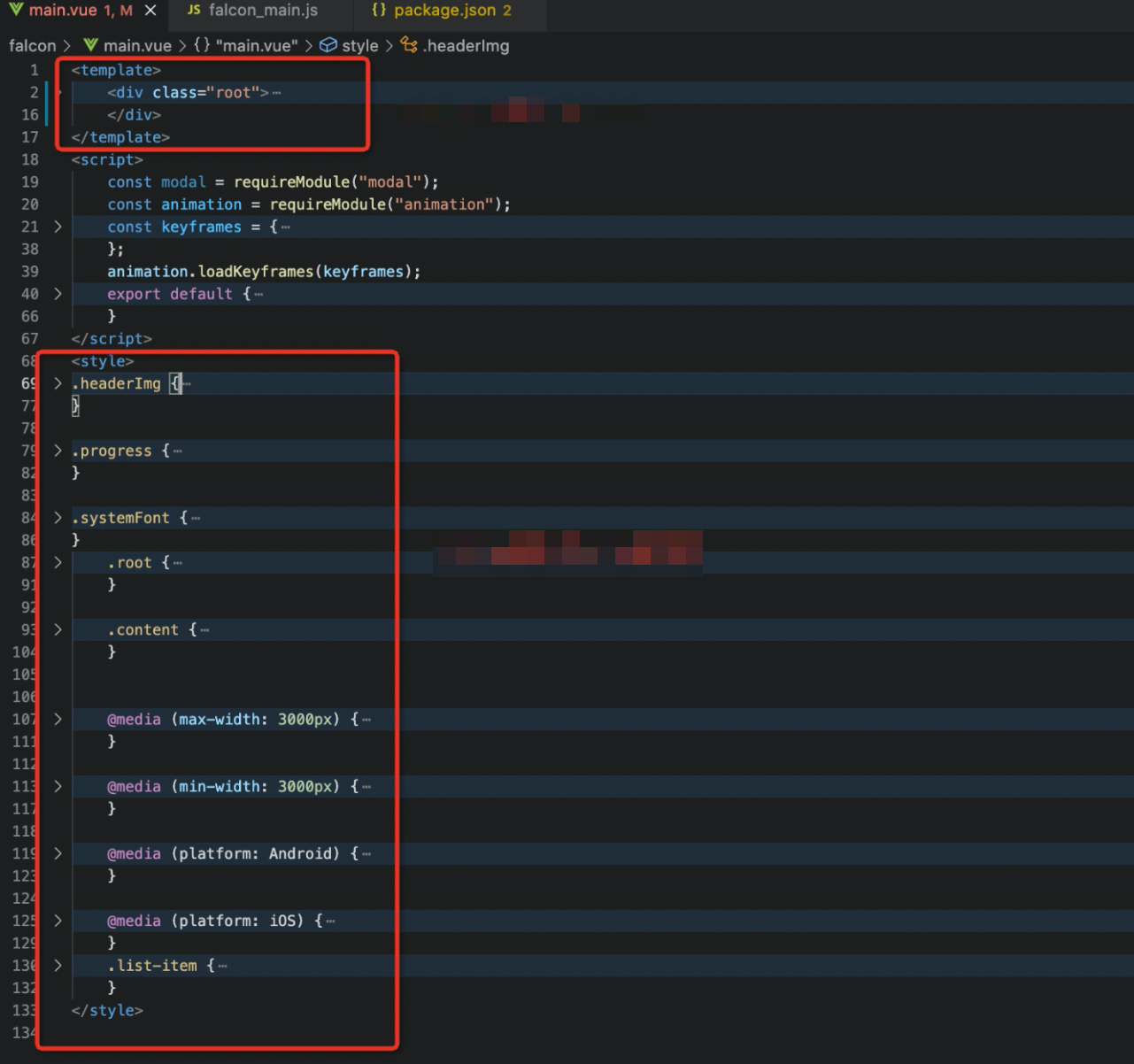Click the .systemFont selector text
Viewport: 1134px width, 1064px height.
(120, 518)
